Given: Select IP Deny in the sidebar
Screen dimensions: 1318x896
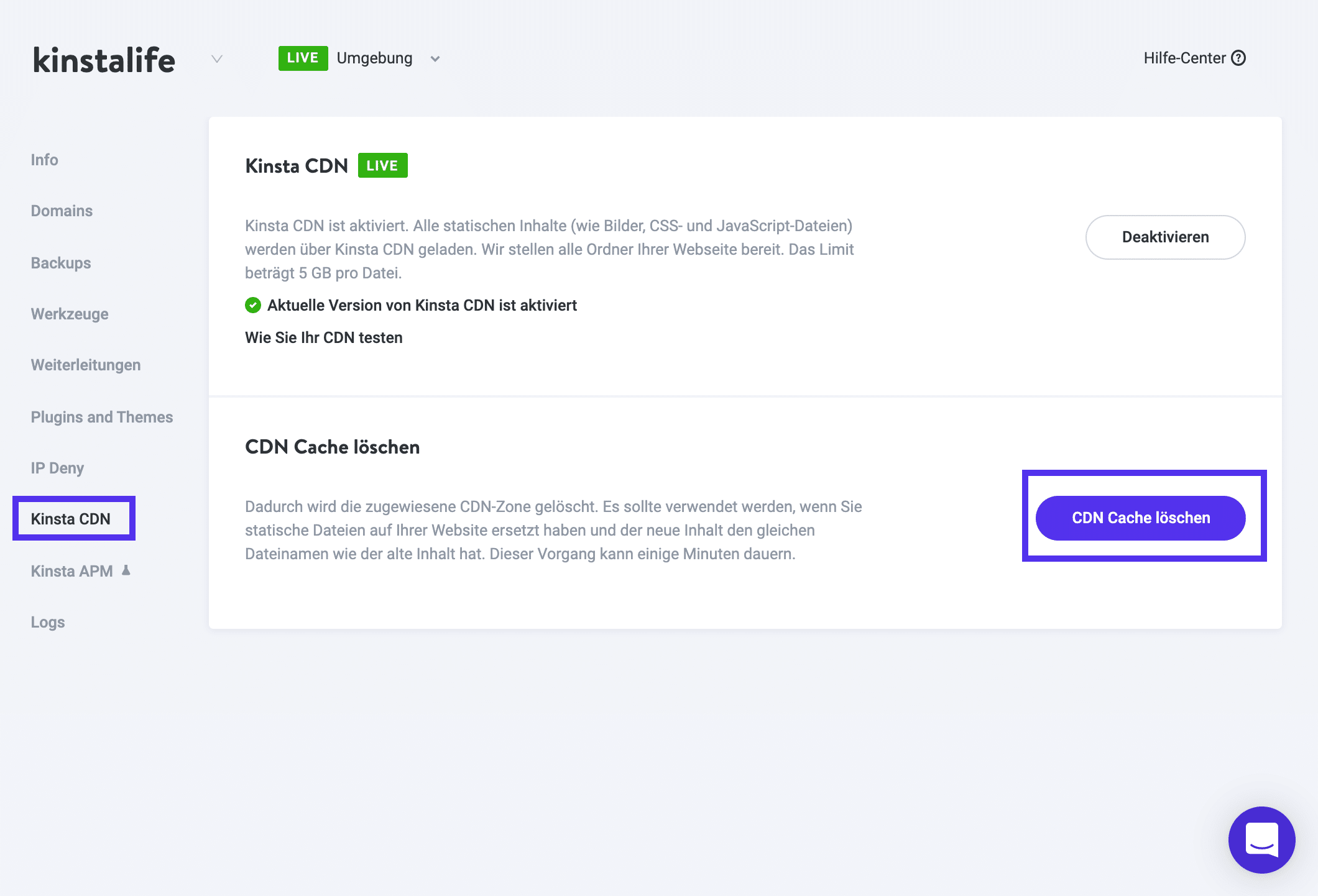Looking at the screenshot, I should tap(57, 468).
